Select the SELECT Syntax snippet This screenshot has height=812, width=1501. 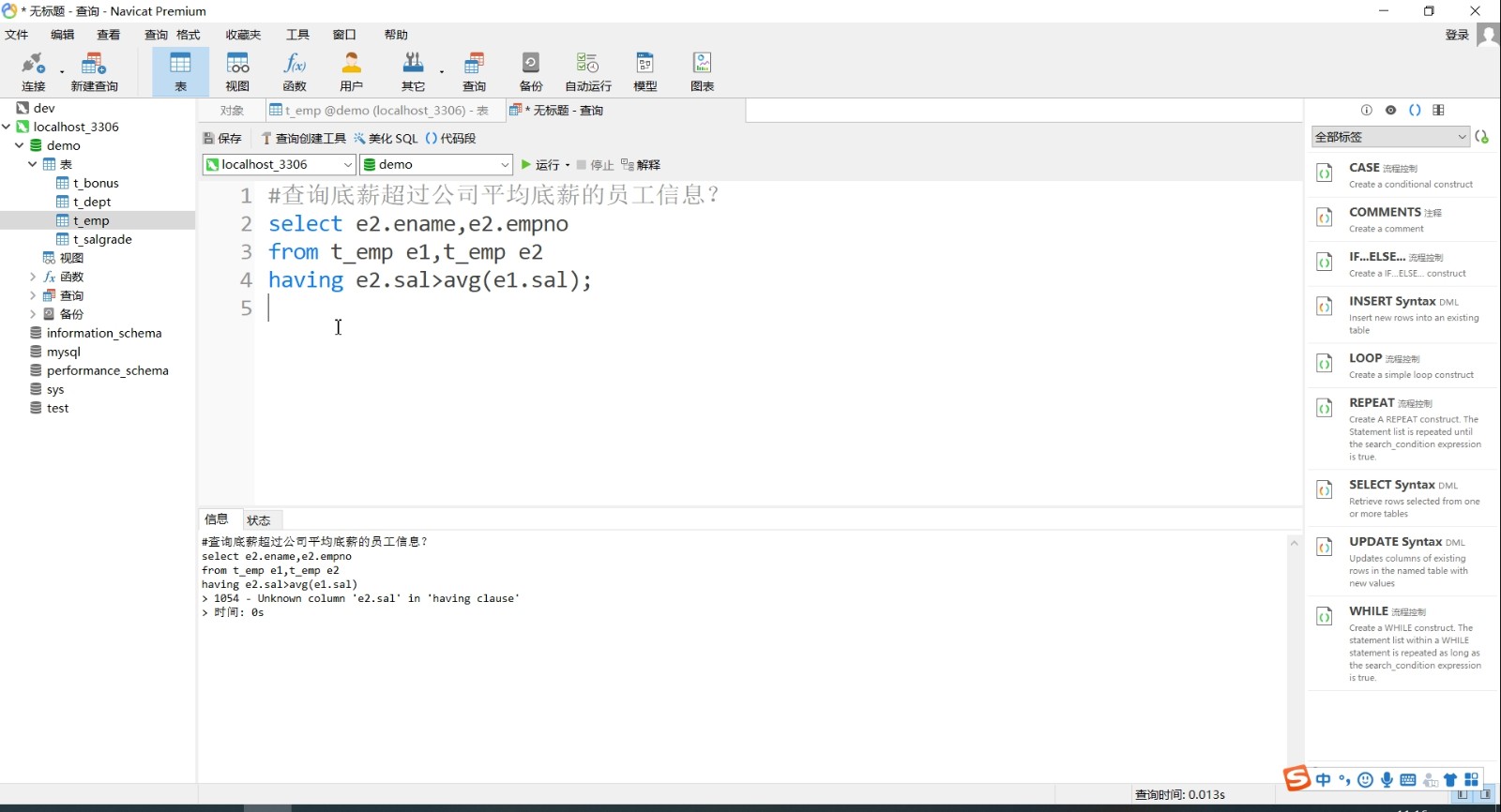tap(1402, 498)
